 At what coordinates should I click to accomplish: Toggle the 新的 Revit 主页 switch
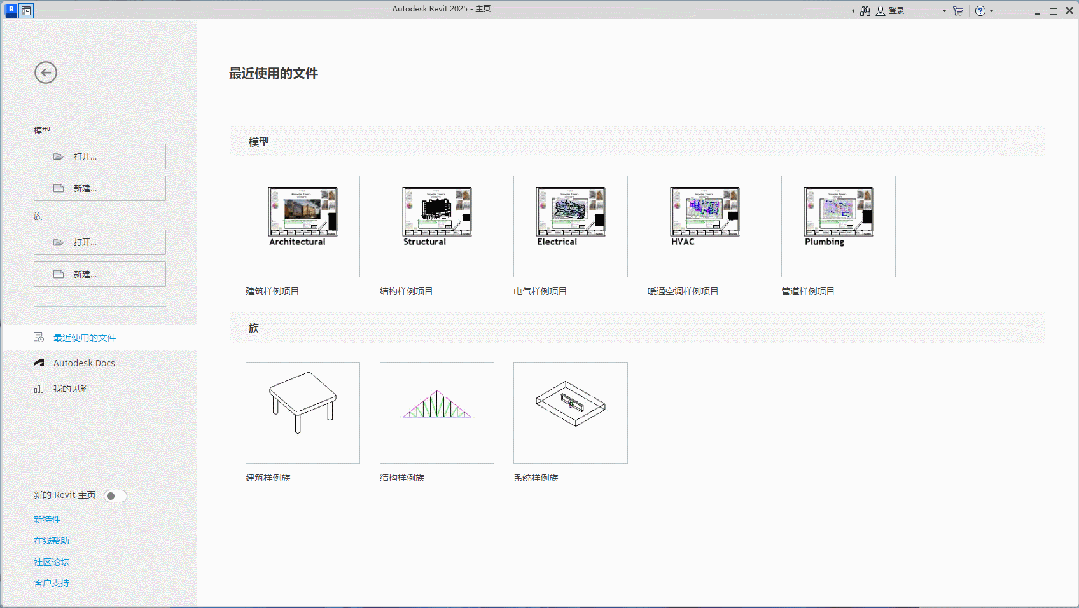(x=114, y=496)
